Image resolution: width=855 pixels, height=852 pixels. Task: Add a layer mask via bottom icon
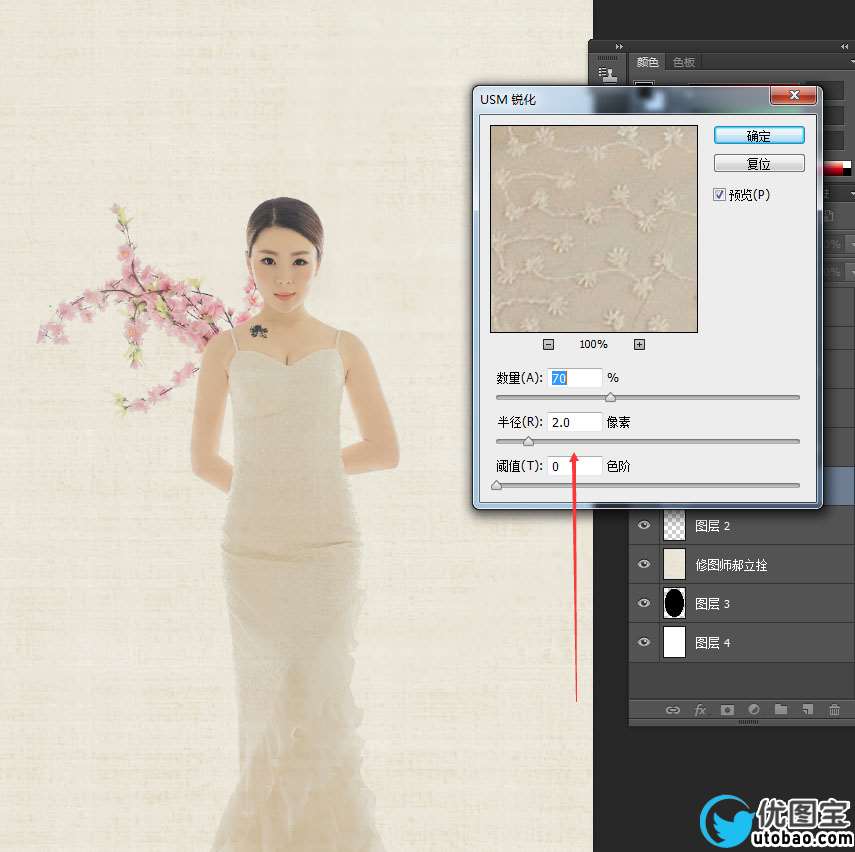727,710
